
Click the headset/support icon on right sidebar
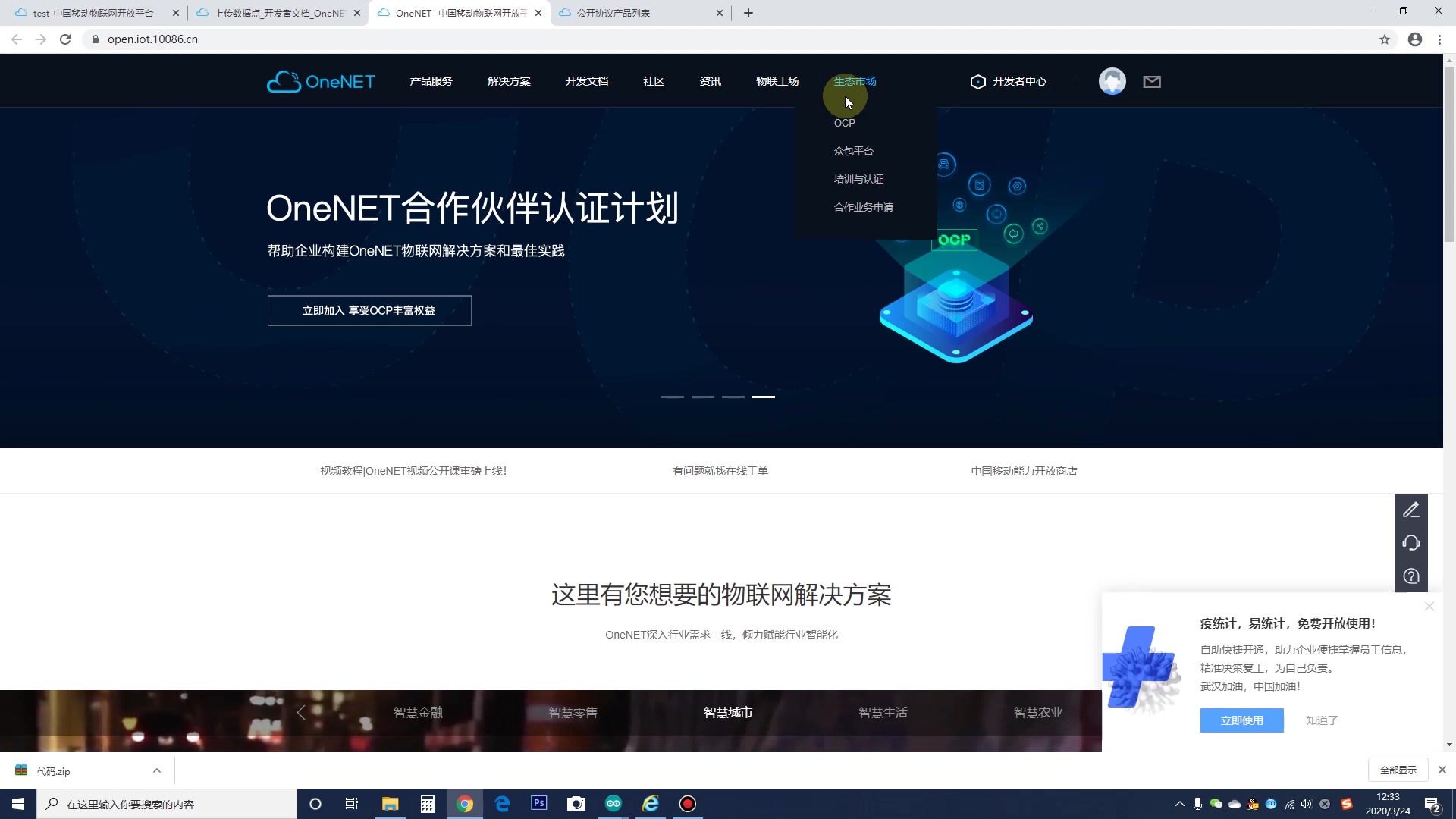pyautogui.click(x=1414, y=544)
